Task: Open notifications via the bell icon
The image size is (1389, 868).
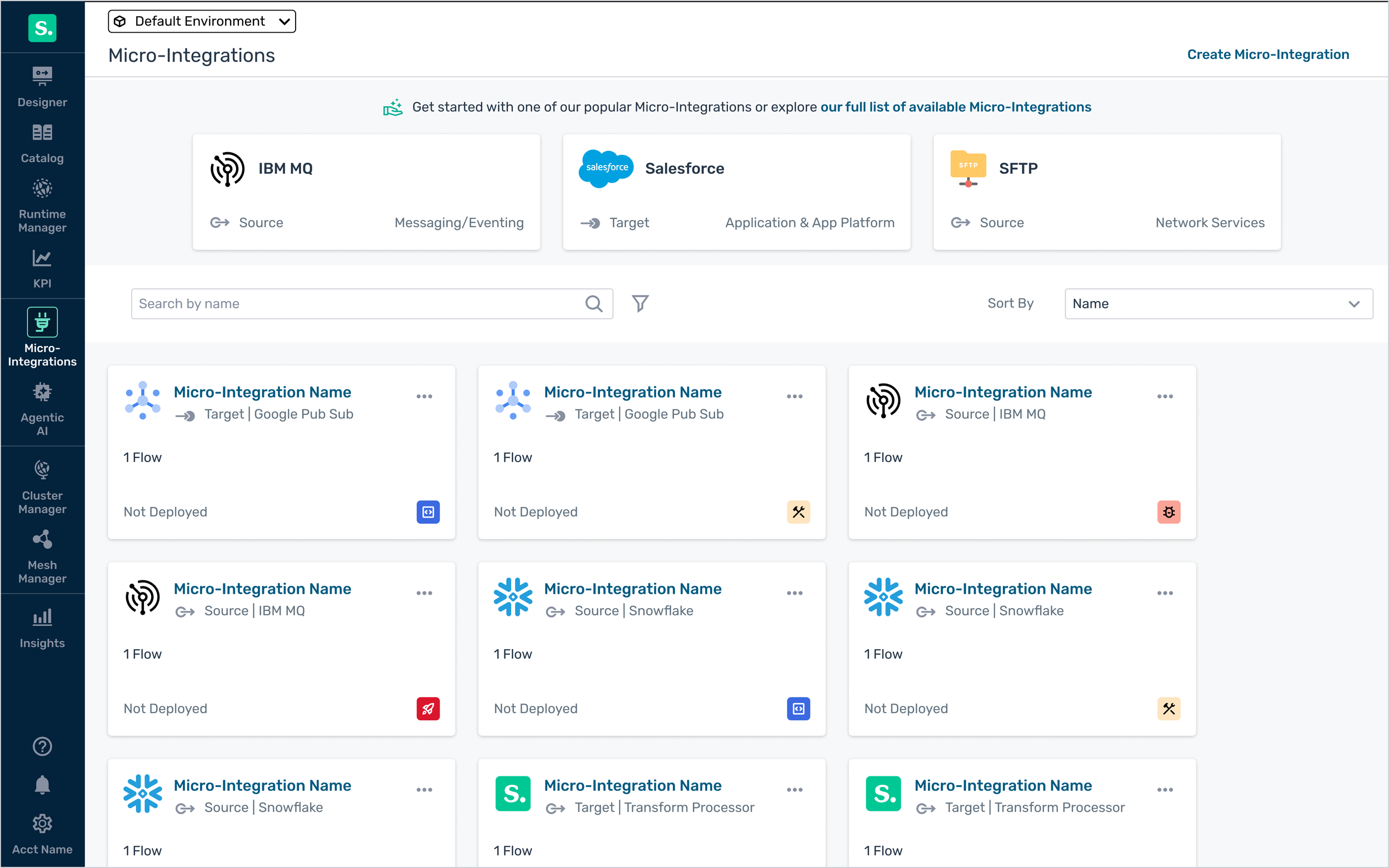Action: [42, 785]
